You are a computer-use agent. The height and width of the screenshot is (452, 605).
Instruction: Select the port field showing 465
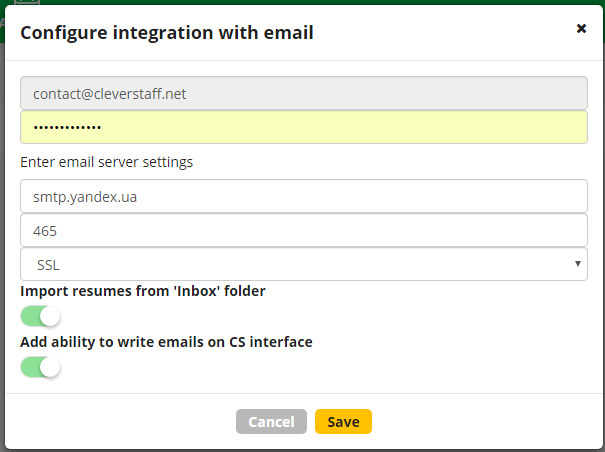[x=304, y=230]
